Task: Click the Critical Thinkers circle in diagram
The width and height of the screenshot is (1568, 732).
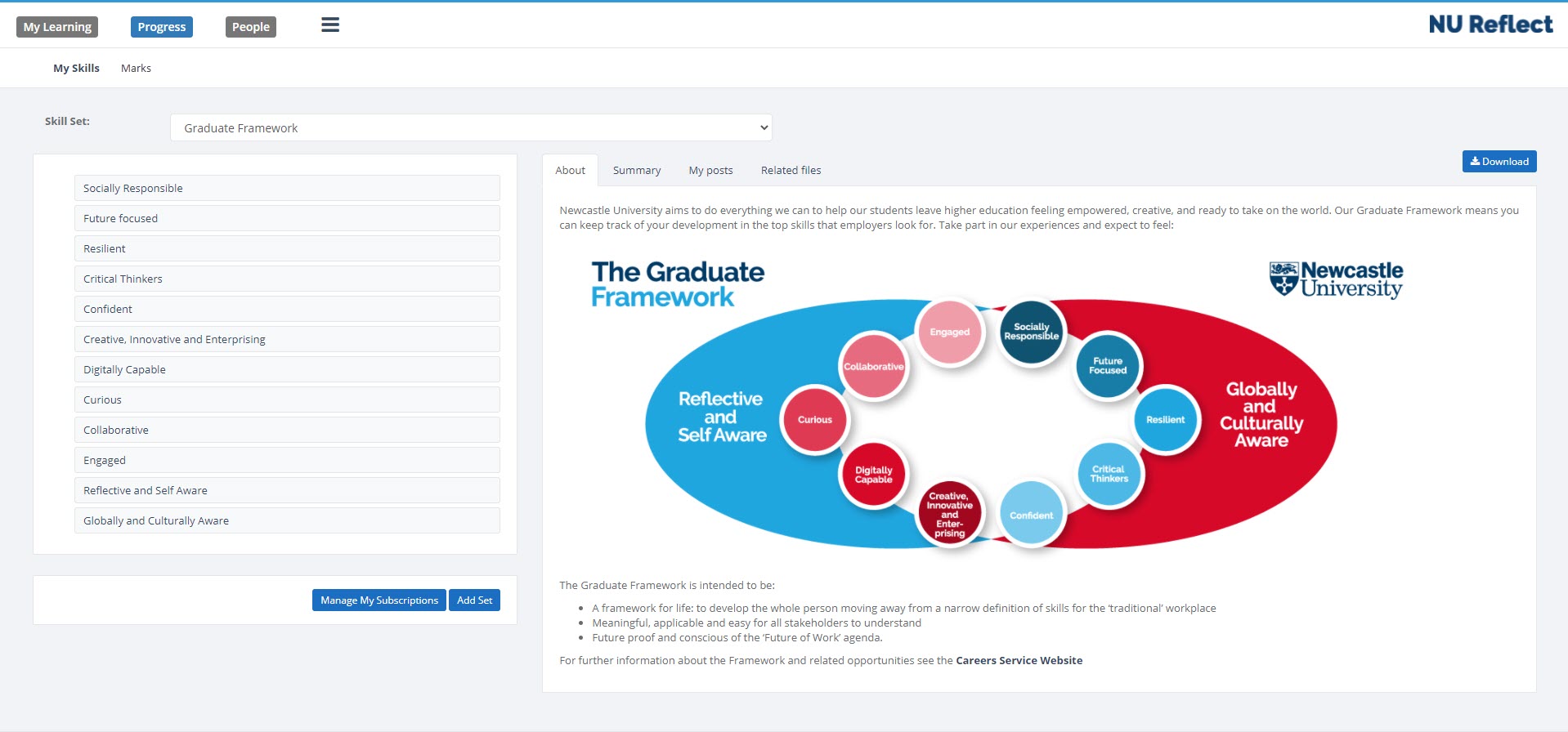Action: [1109, 474]
